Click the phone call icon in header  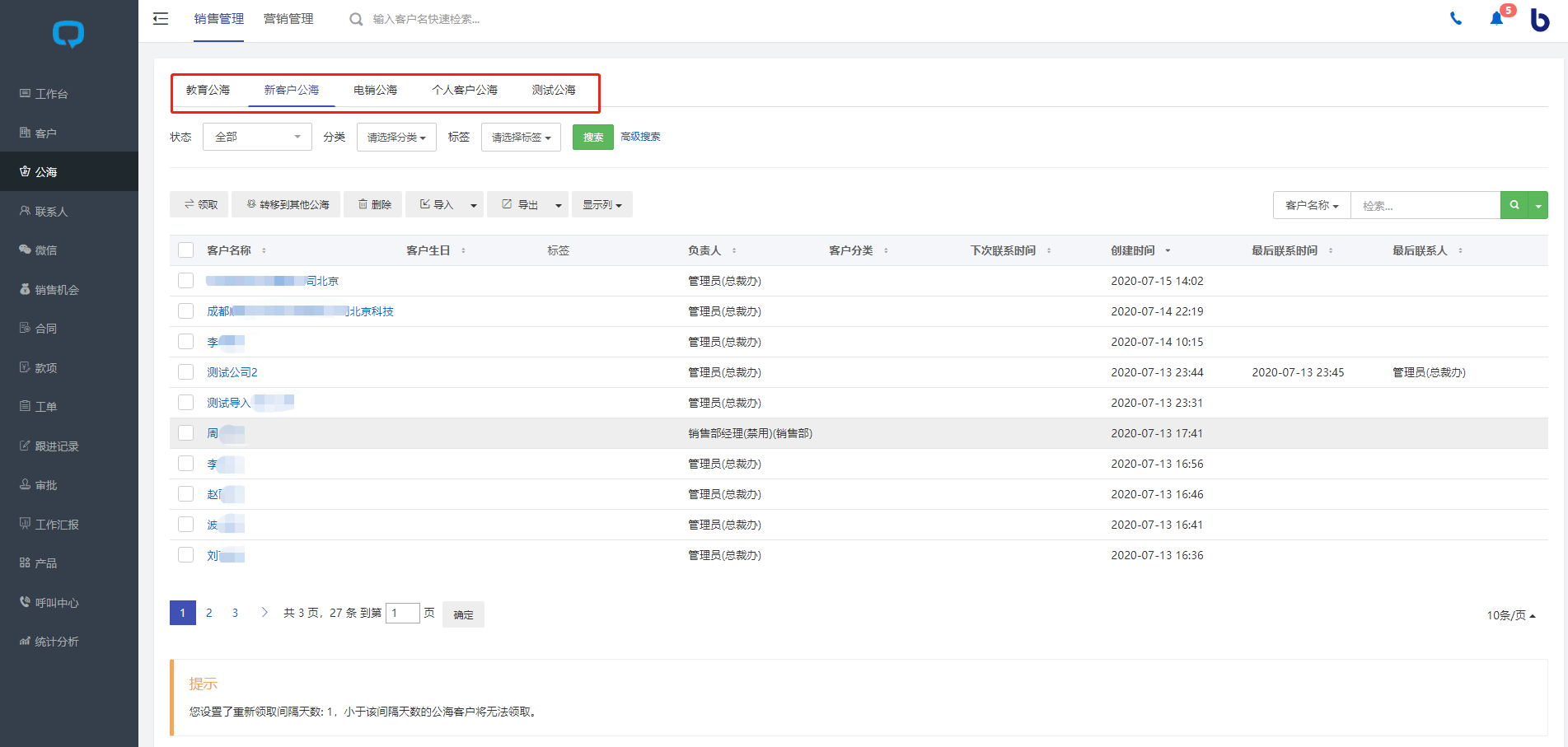[1456, 19]
